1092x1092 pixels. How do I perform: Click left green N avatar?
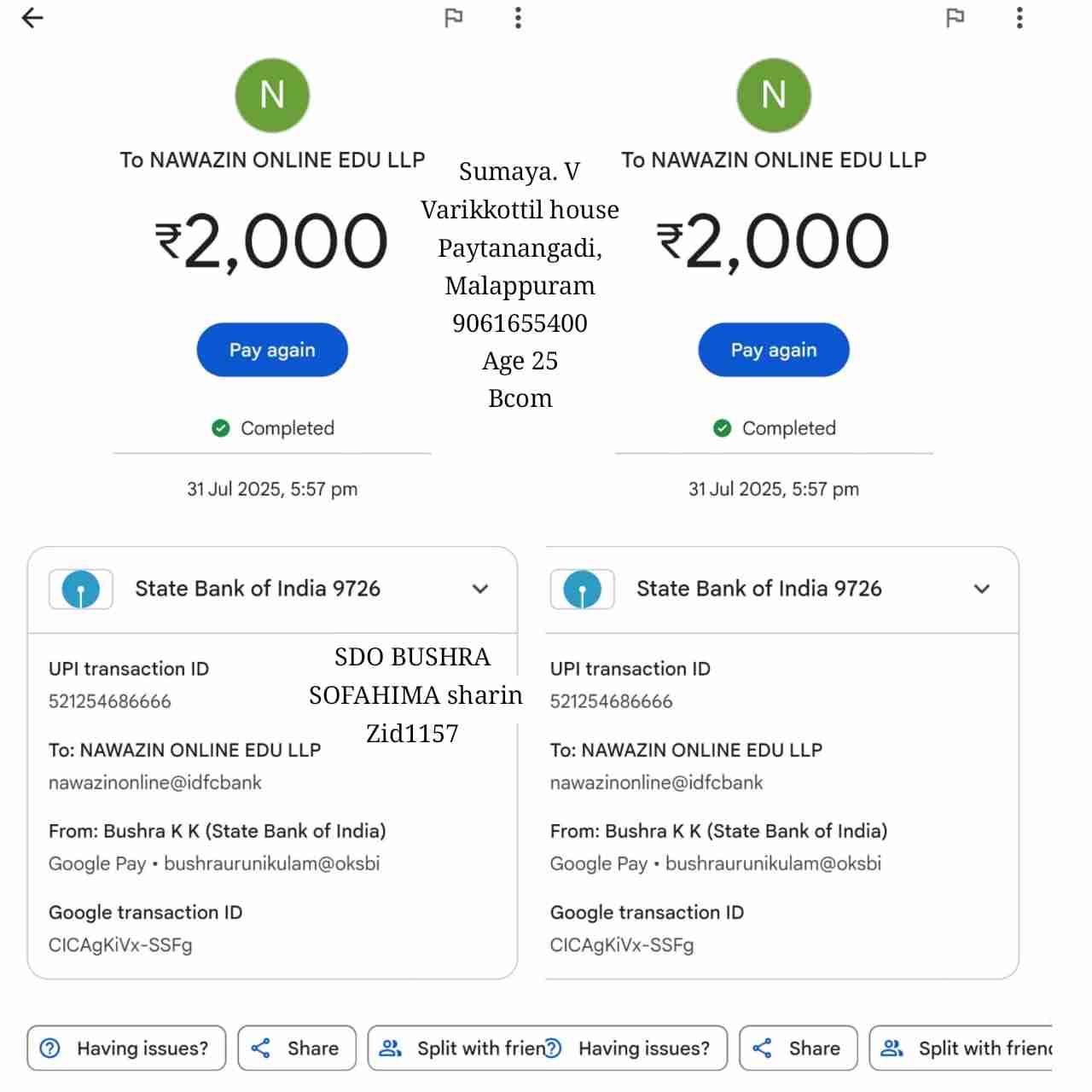(272, 95)
